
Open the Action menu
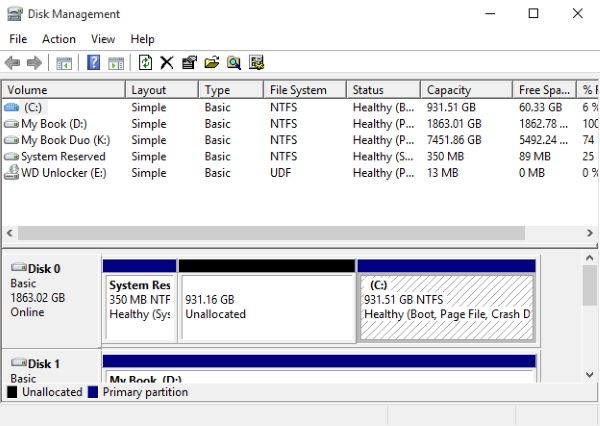coord(59,39)
